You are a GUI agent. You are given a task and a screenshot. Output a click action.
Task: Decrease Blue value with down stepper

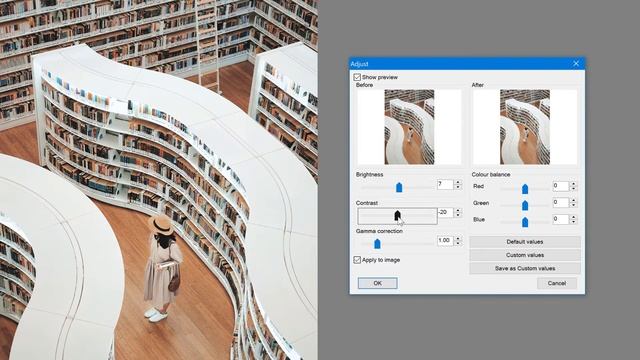tap(573, 222)
